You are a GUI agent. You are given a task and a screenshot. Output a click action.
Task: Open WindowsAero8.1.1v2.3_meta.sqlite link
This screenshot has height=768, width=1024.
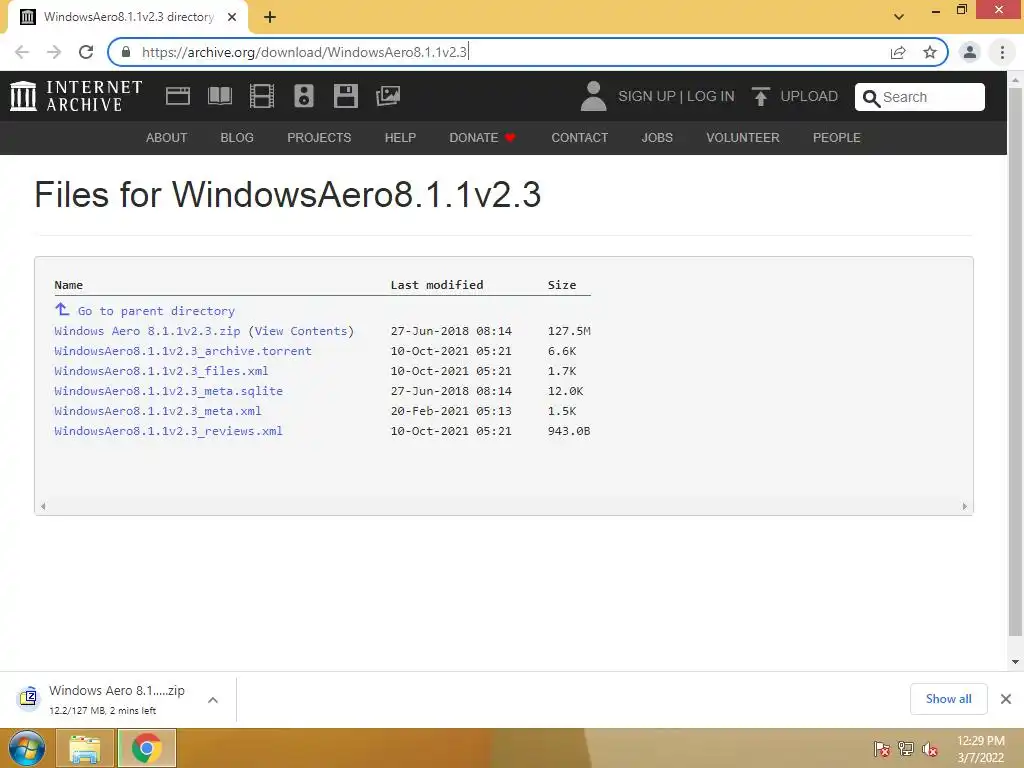[168, 391]
